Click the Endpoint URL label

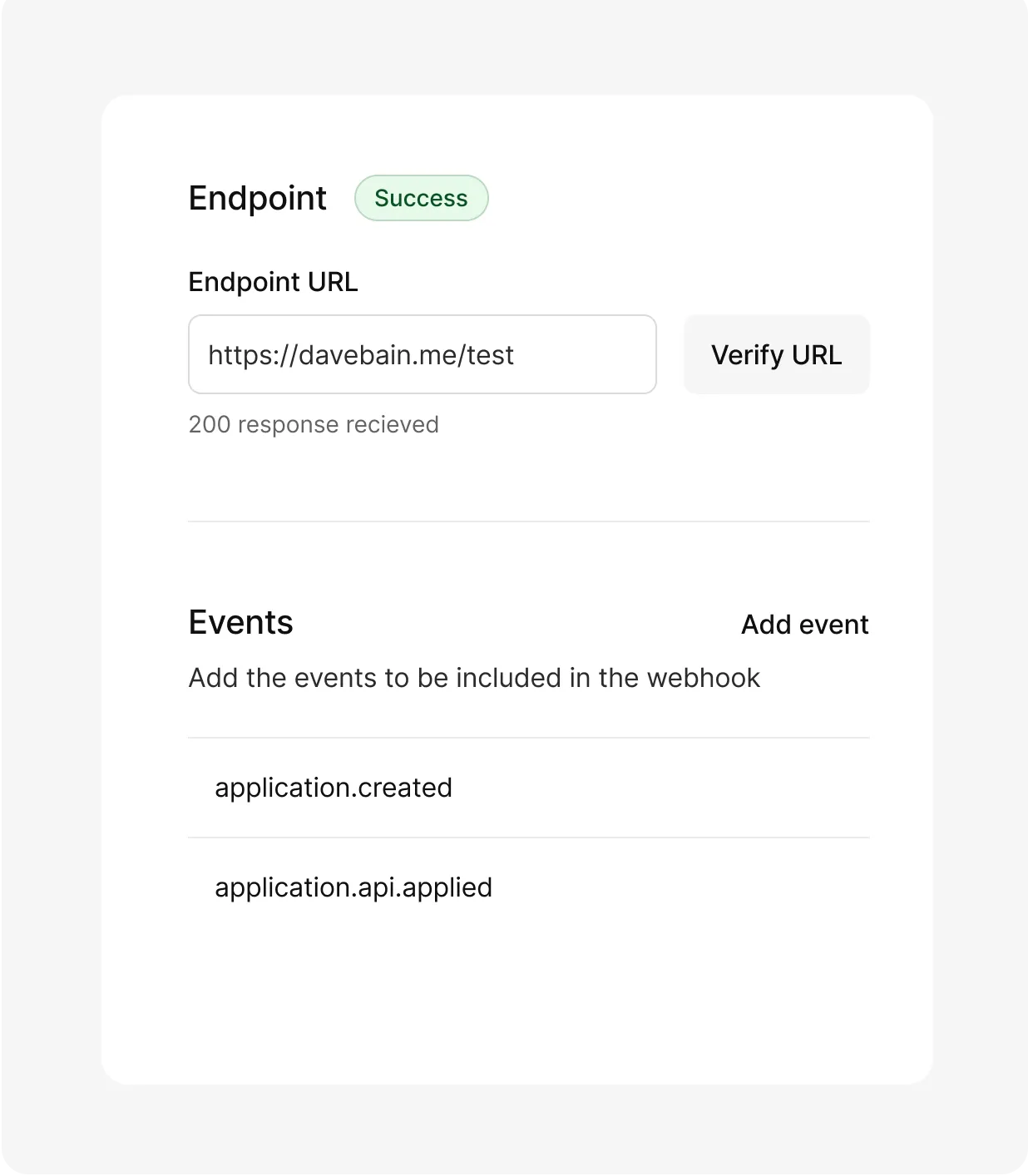(273, 282)
